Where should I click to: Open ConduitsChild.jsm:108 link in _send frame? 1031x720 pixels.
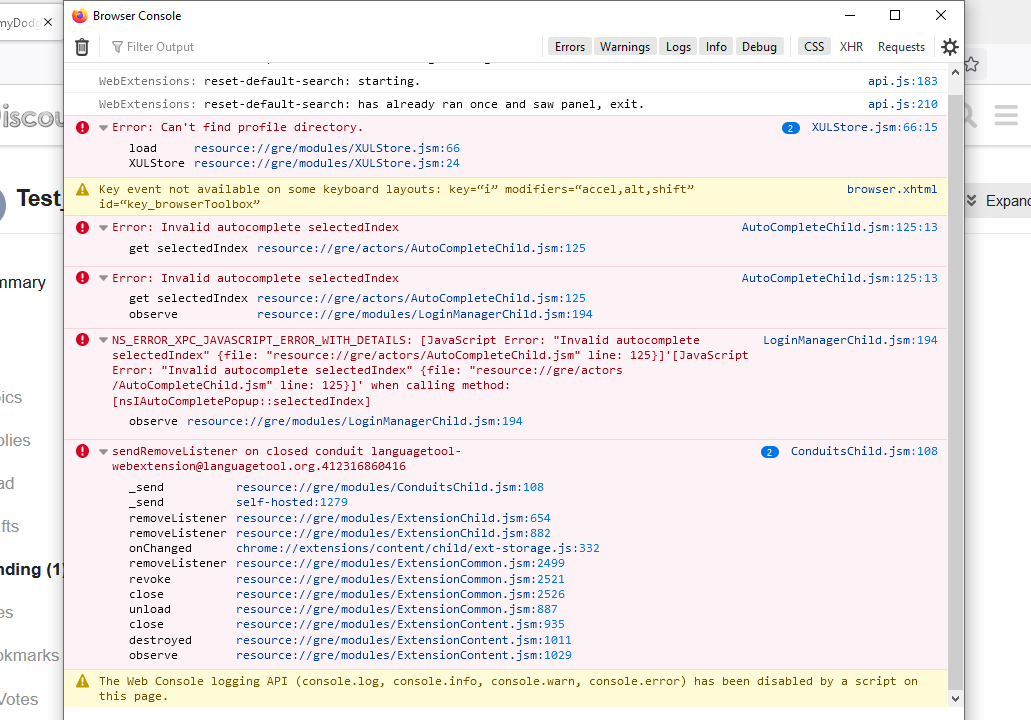click(390, 487)
